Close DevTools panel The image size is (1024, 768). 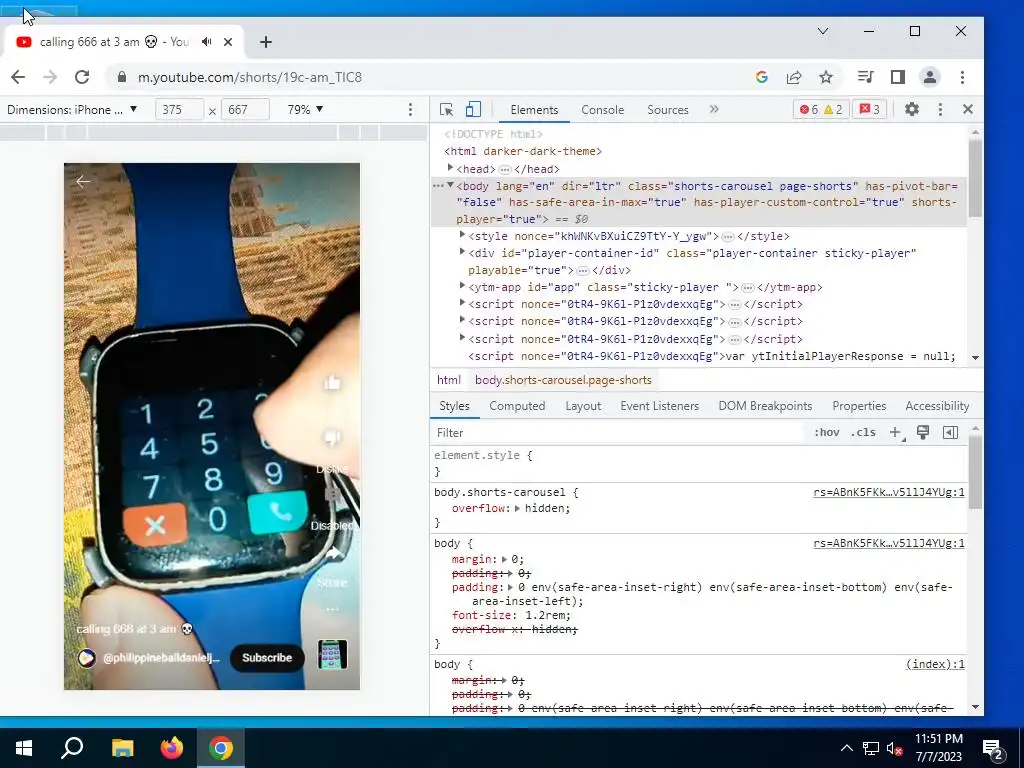[968, 110]
